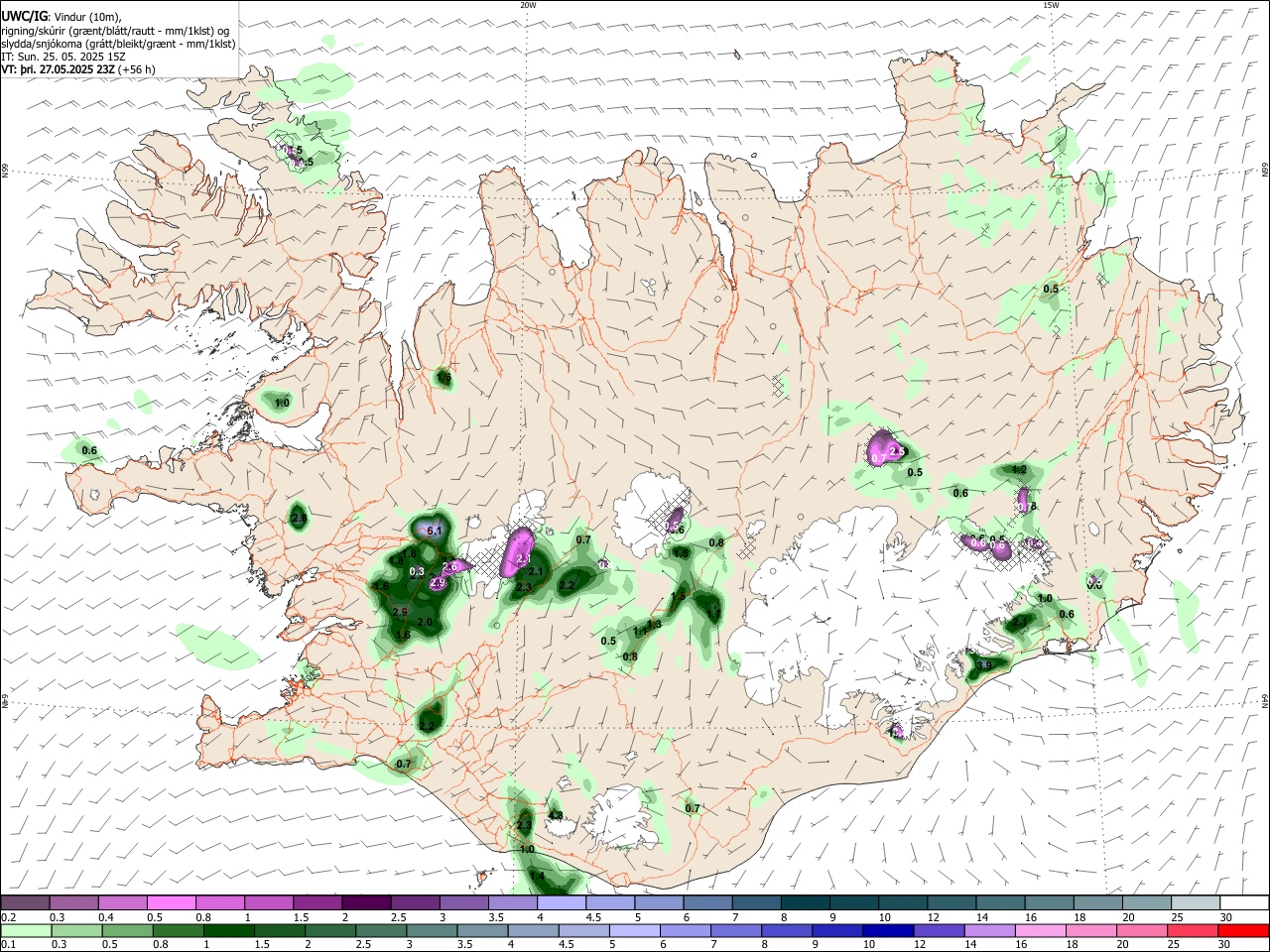Image resolution: width=1270 pixels, height=952 pixels.
Task: Pick the light violet 14 swatch in the bottom legend row
Action: pos(990,930)
